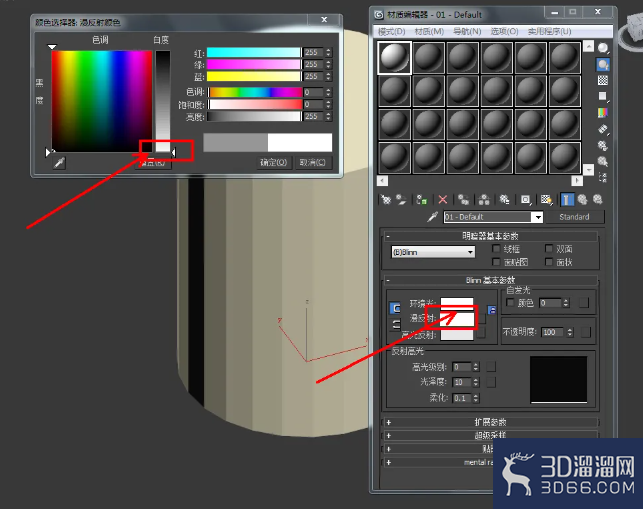Screen dimensions: 643x509
Task: Click the pick-material eyedropper beside name field
Action: tap(432, 217)
